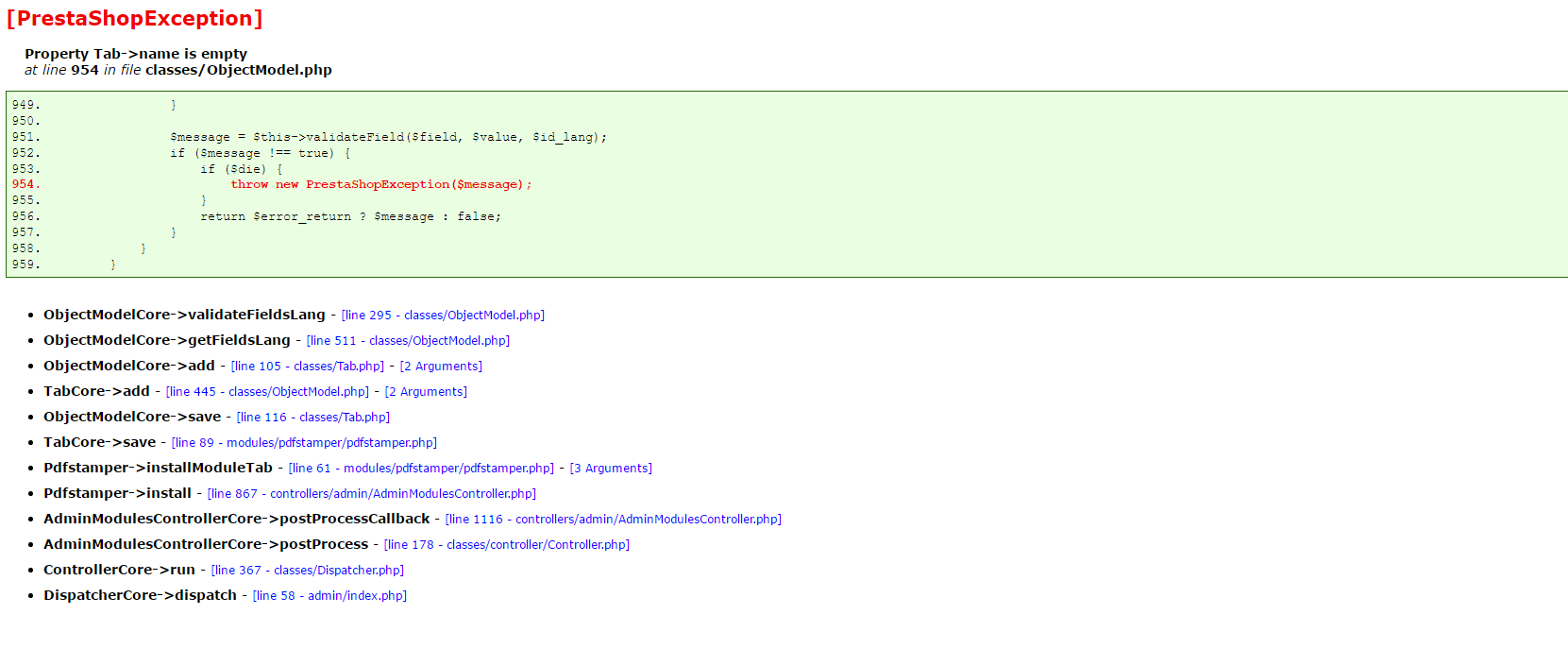The width and height of the screenshot is (1568, 666).
Task: Click TabCore->save trace entry name
Action: click(x=100, y=442)
